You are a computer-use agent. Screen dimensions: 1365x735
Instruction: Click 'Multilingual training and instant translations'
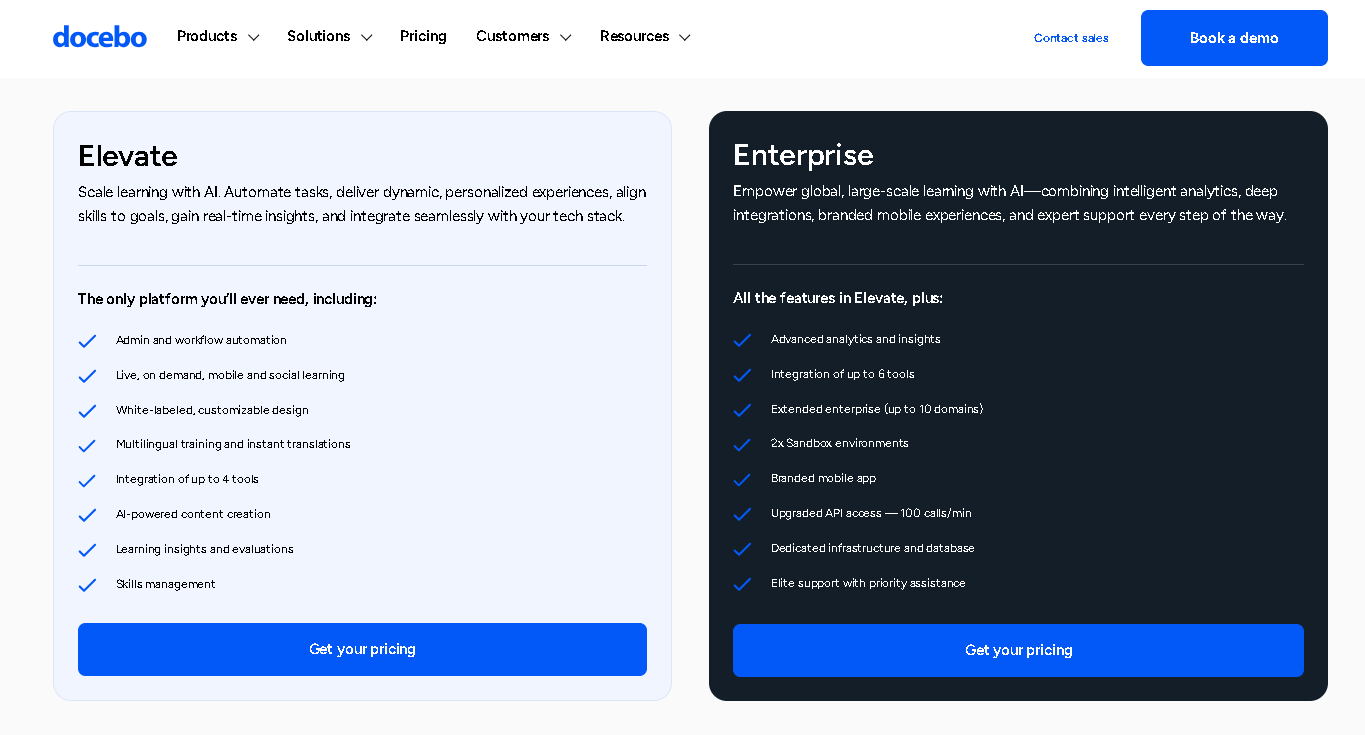coord(233,444)
